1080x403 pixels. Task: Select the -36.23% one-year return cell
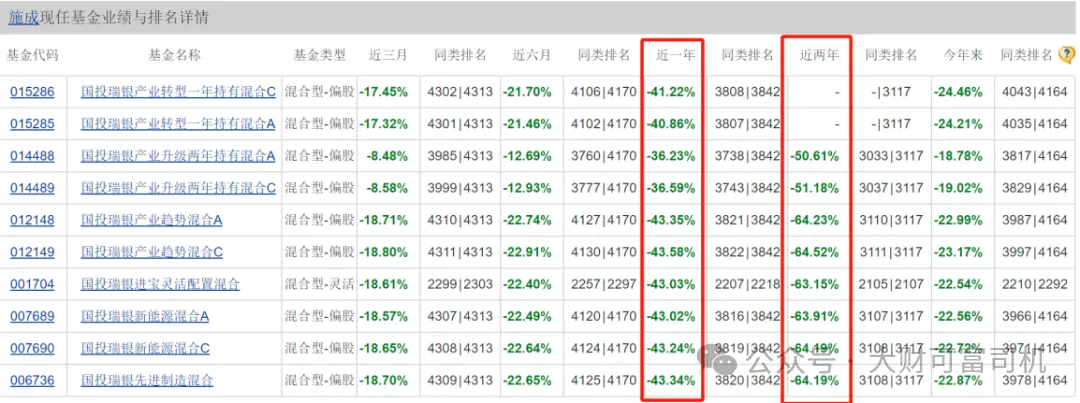670,156
